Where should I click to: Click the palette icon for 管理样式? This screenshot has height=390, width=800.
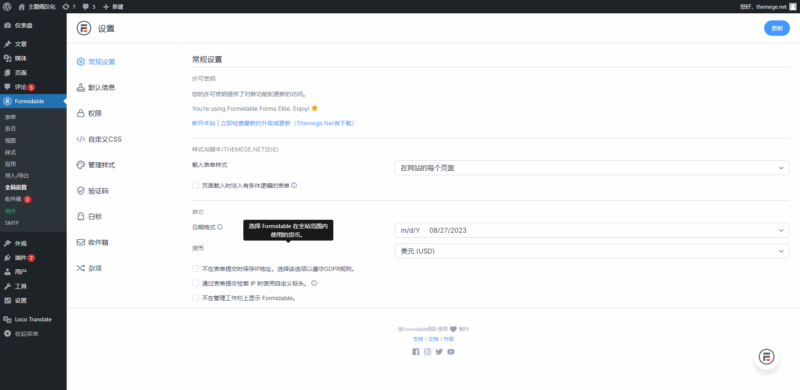(x=81, y=165)
